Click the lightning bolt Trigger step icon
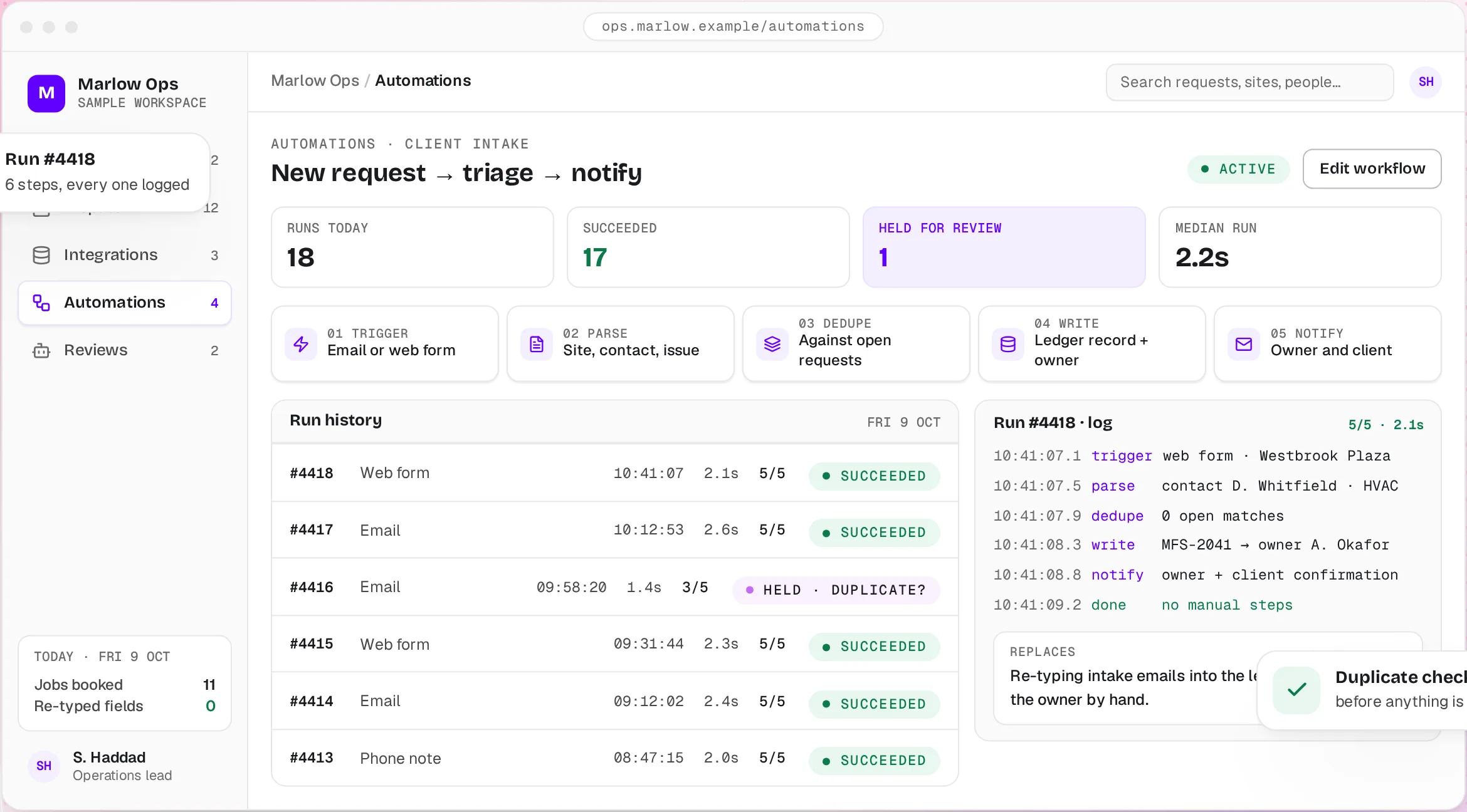The height and width of the screenshot is (812, 1467). pyautogui.click(x=301, y=344)
